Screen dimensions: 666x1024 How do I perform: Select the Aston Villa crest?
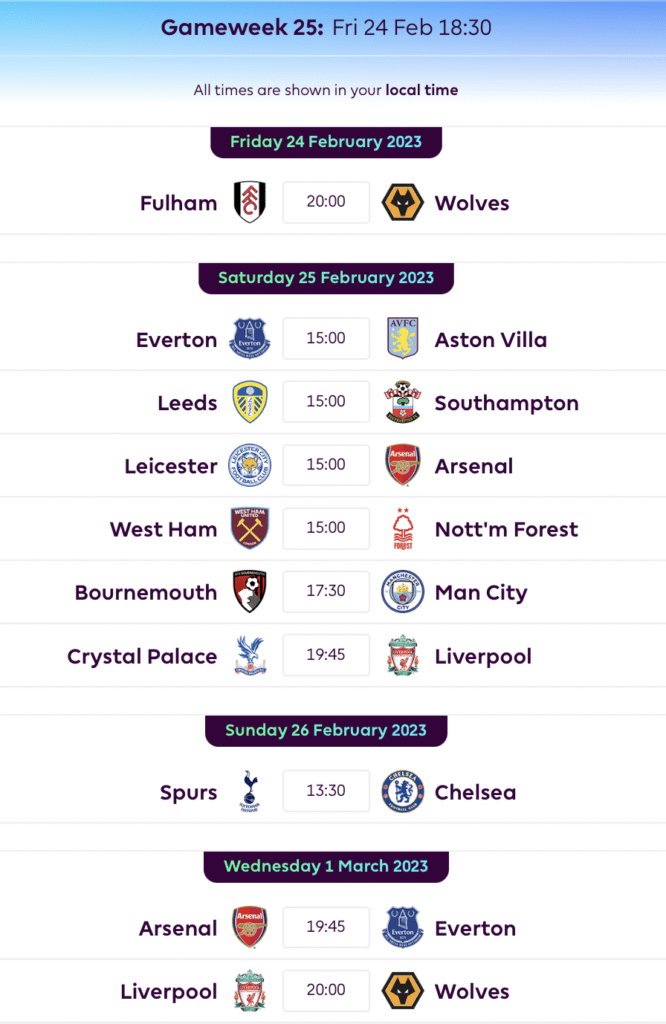coord(403,338)
